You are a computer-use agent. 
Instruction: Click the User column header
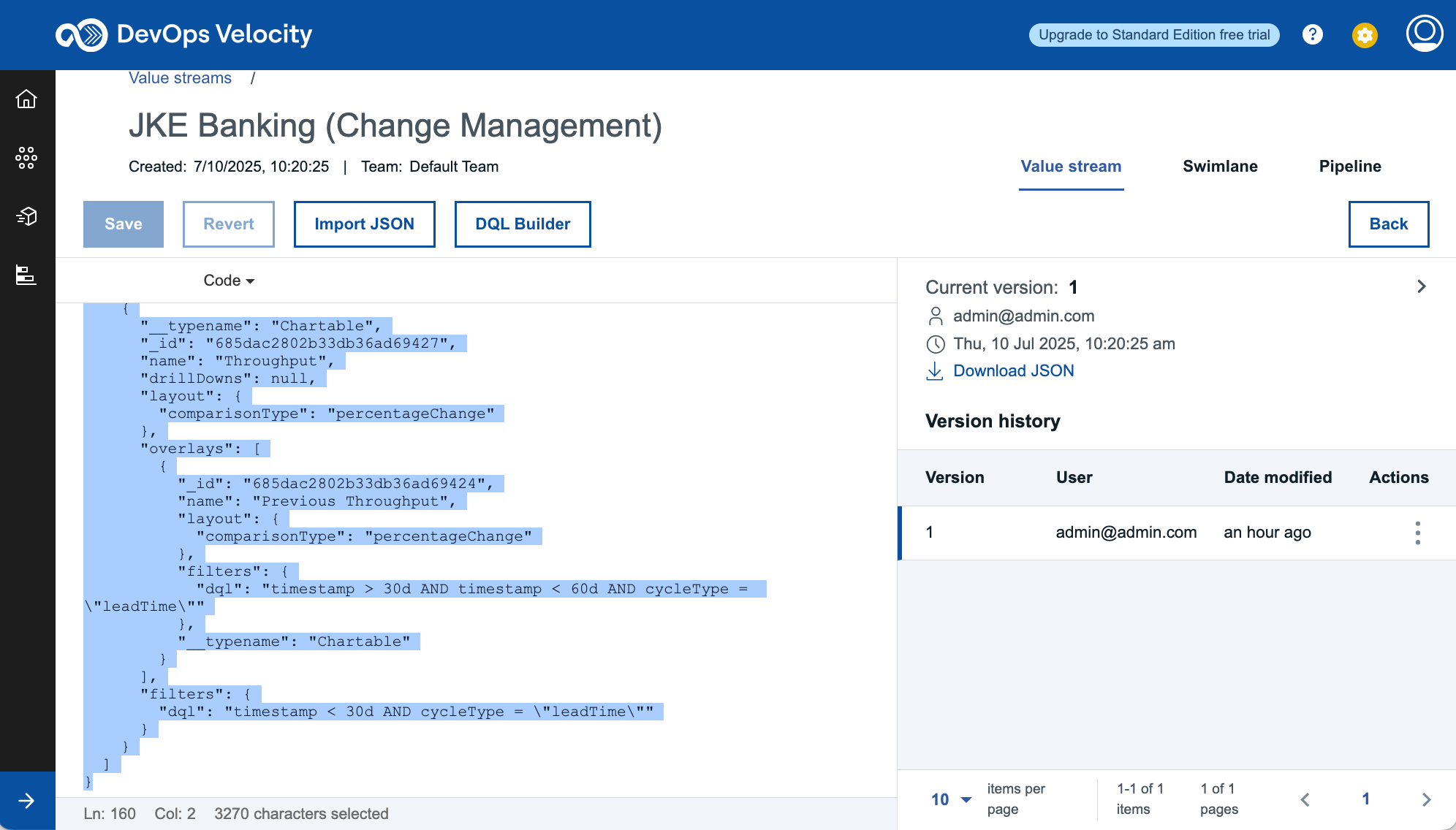[1074, 478]
